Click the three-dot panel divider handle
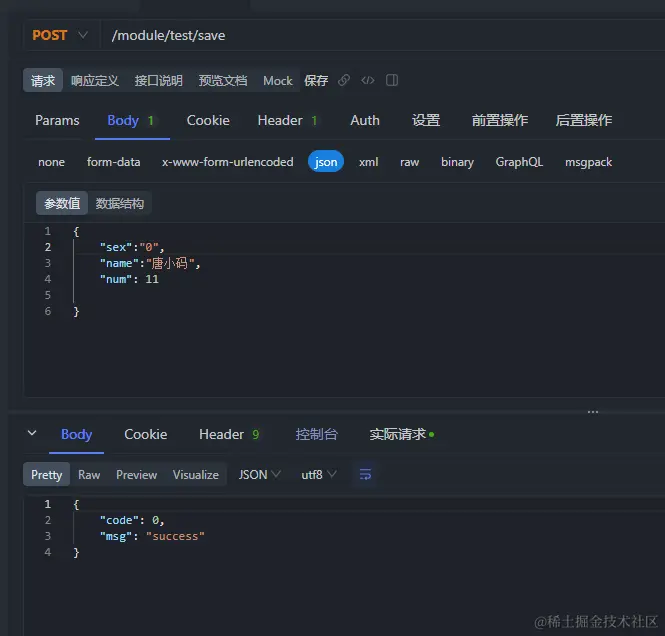 593,412
